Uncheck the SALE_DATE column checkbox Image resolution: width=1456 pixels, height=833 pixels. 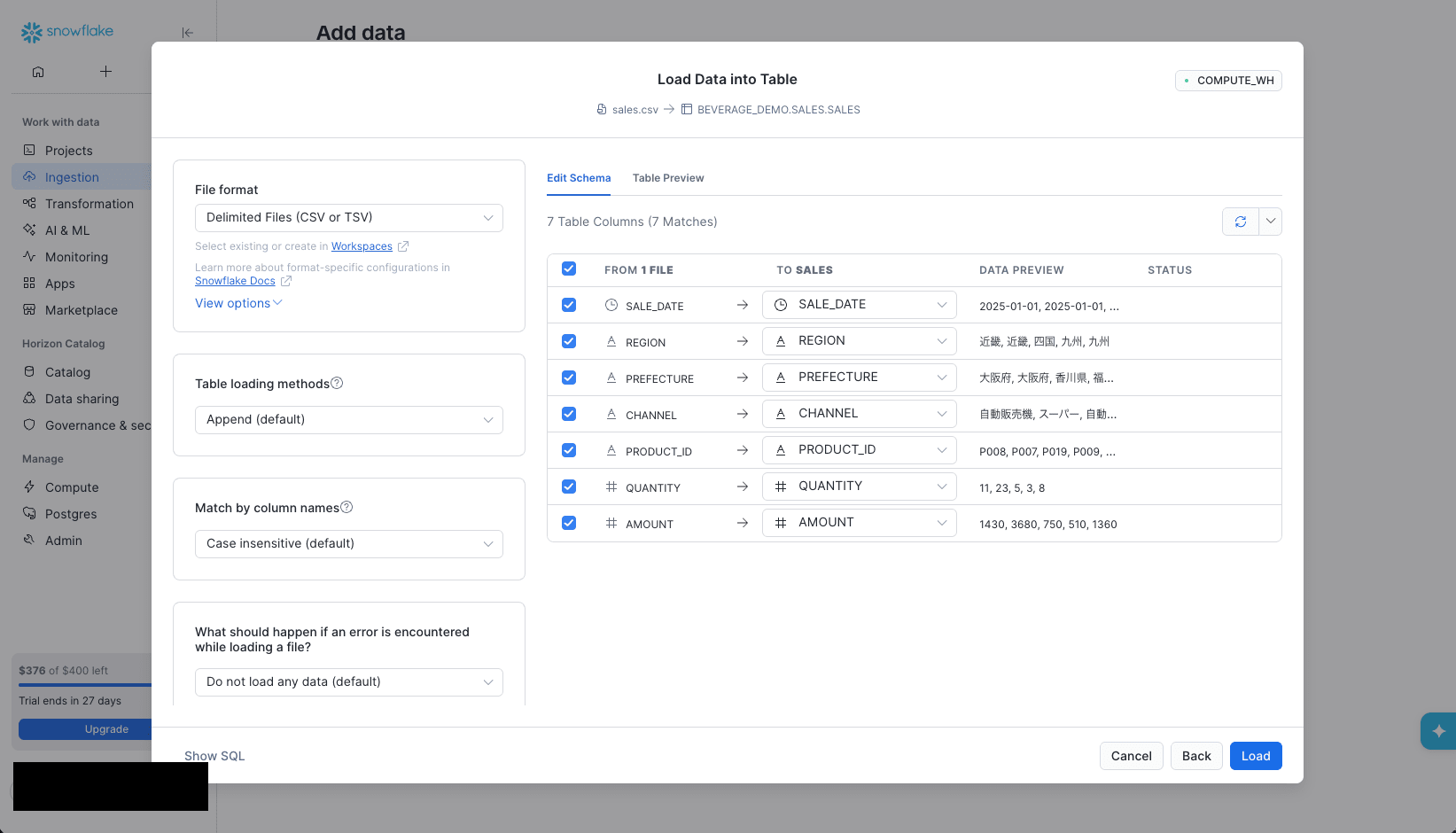click(569, 305)
